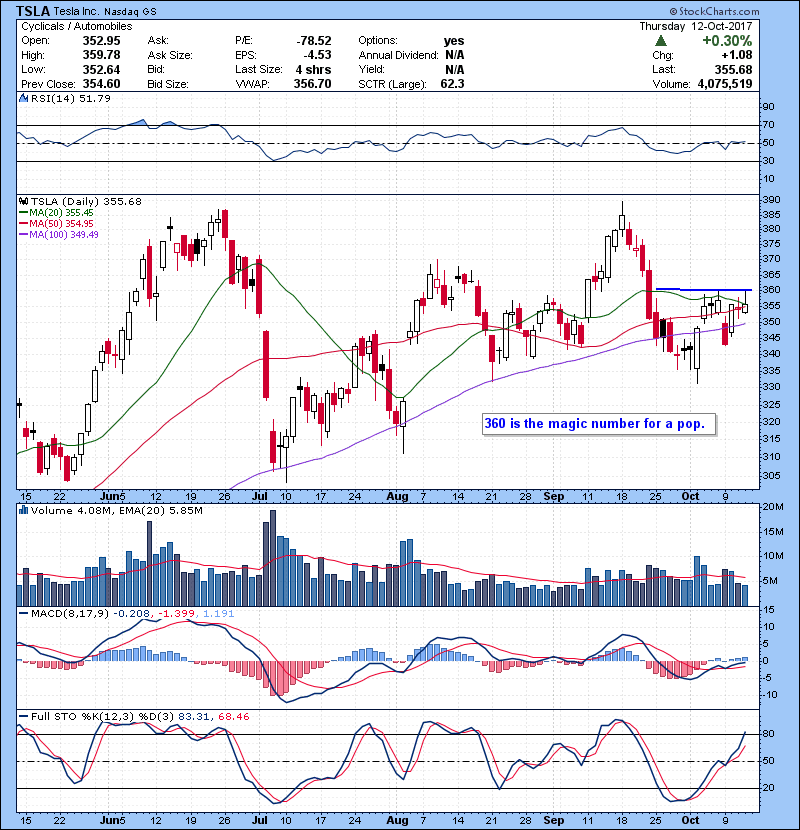
Task: Click the Low value 352.64
Action: point(102,69)
